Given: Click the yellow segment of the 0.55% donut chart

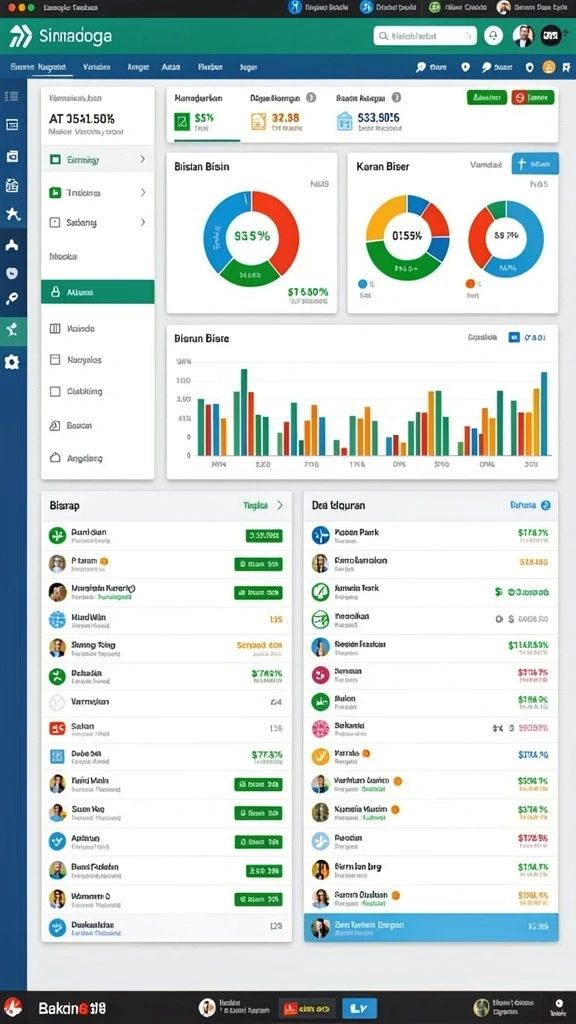Looking at the screenshot, I should tap(382, 216).
